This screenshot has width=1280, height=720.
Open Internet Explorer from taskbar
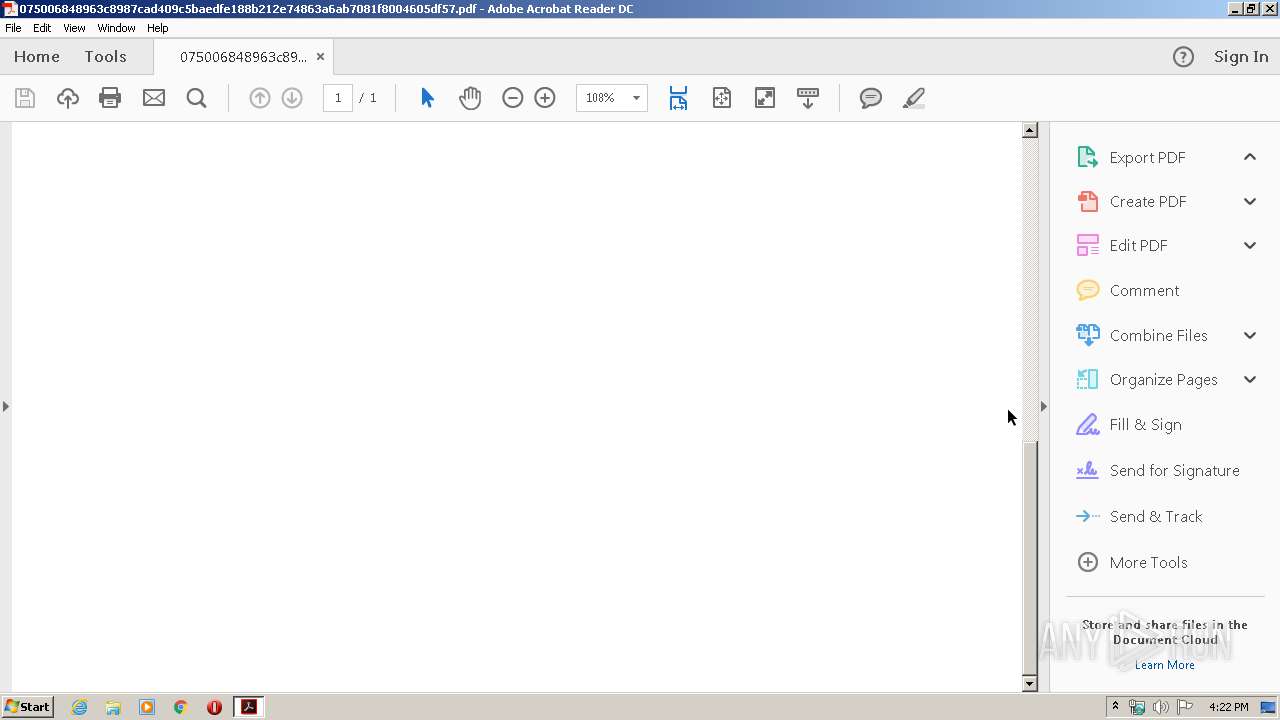(79, 707)
